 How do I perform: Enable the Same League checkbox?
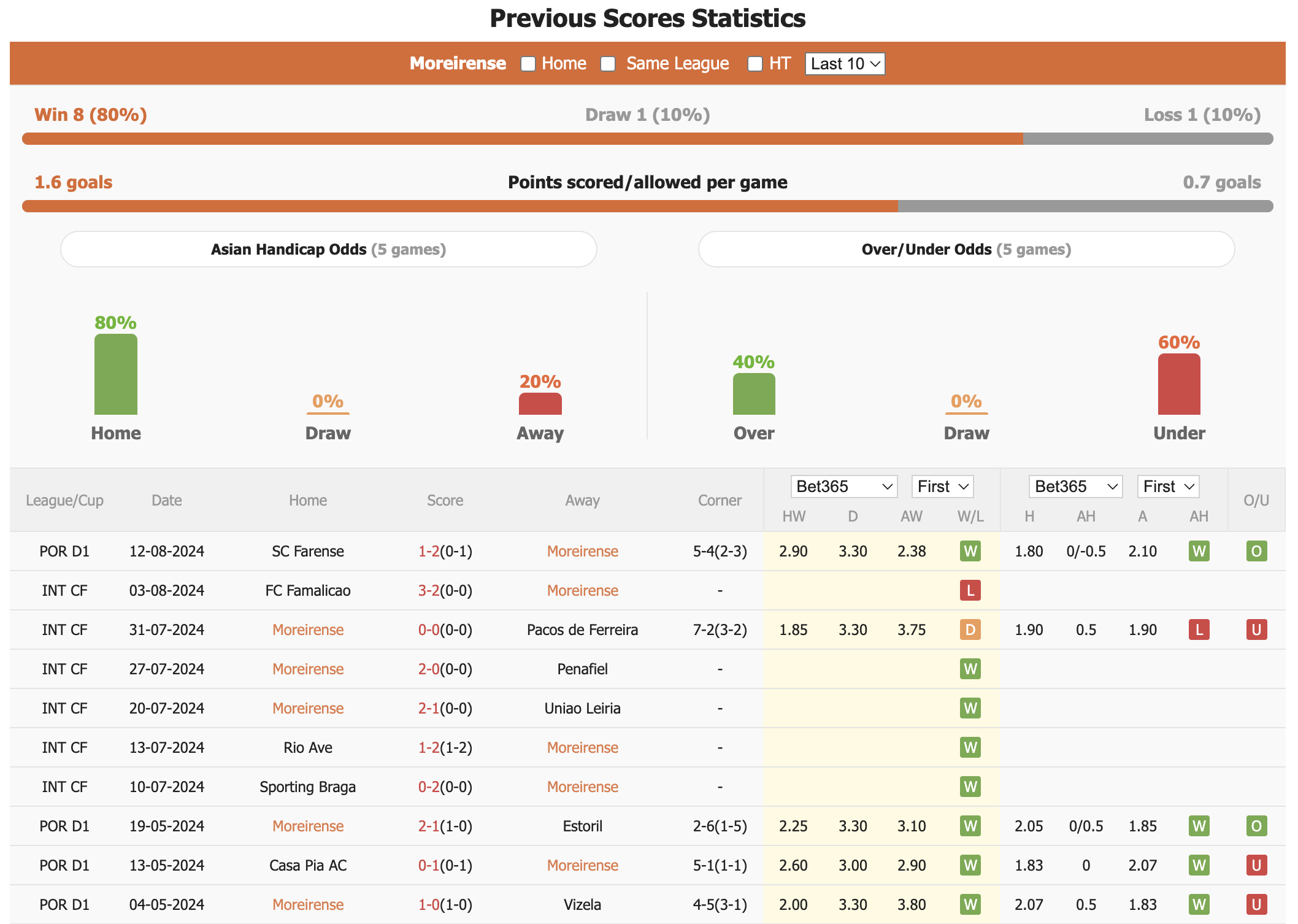pyautogui.click(x=608, y=64)
